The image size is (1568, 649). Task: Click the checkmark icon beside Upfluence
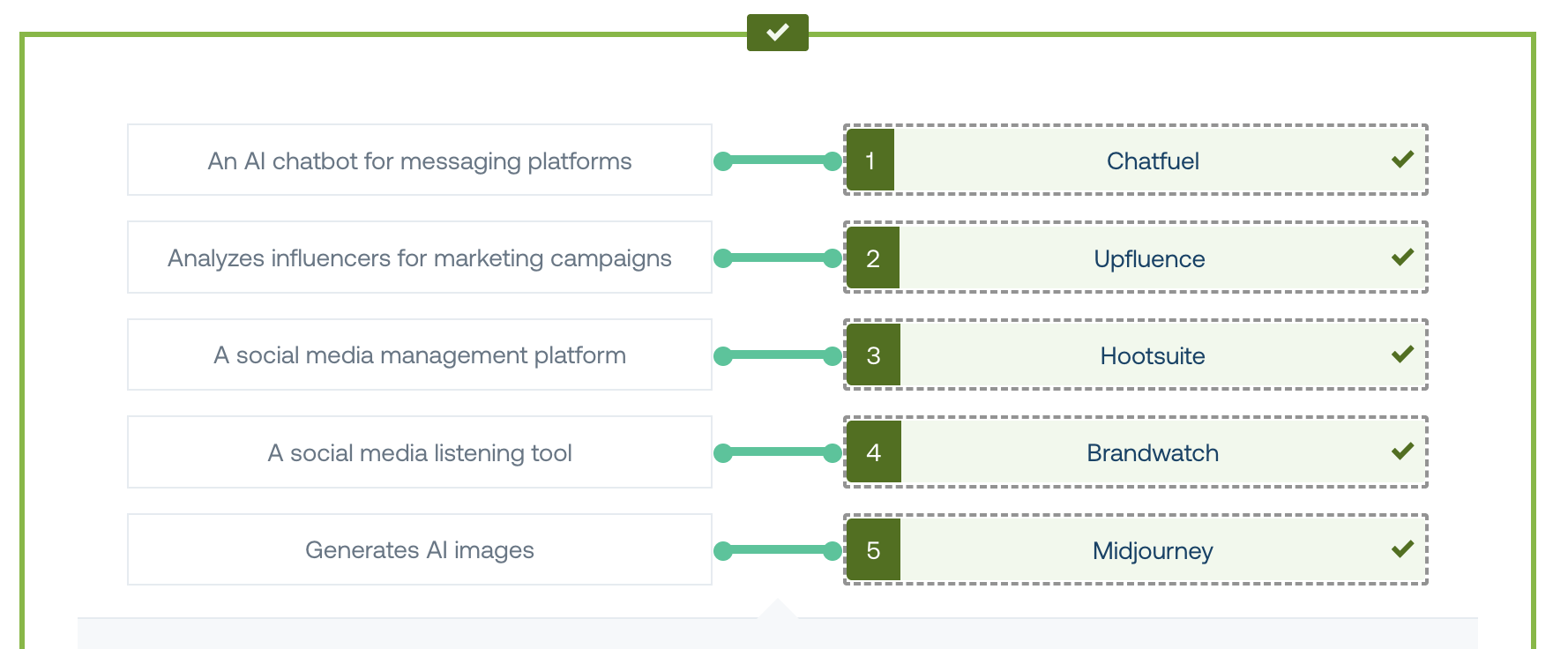pos(1402,257)
